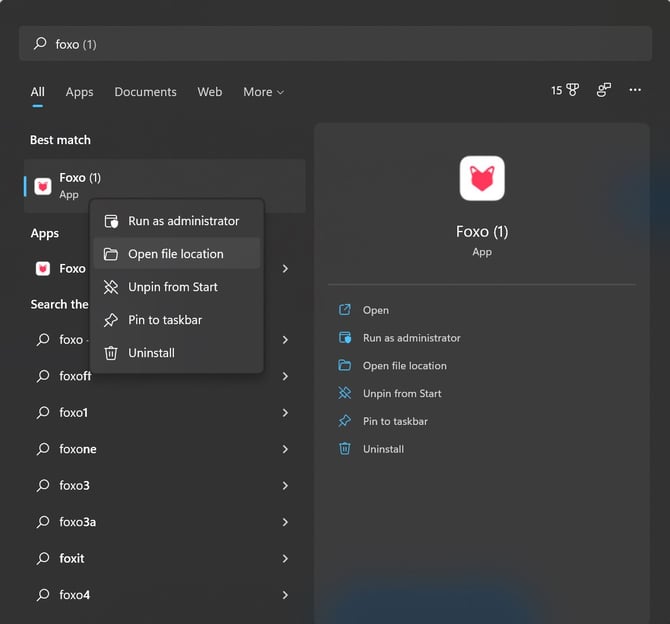Click the blue unpin icon in right pane
The image size is (670, 624).
point(345,393)
